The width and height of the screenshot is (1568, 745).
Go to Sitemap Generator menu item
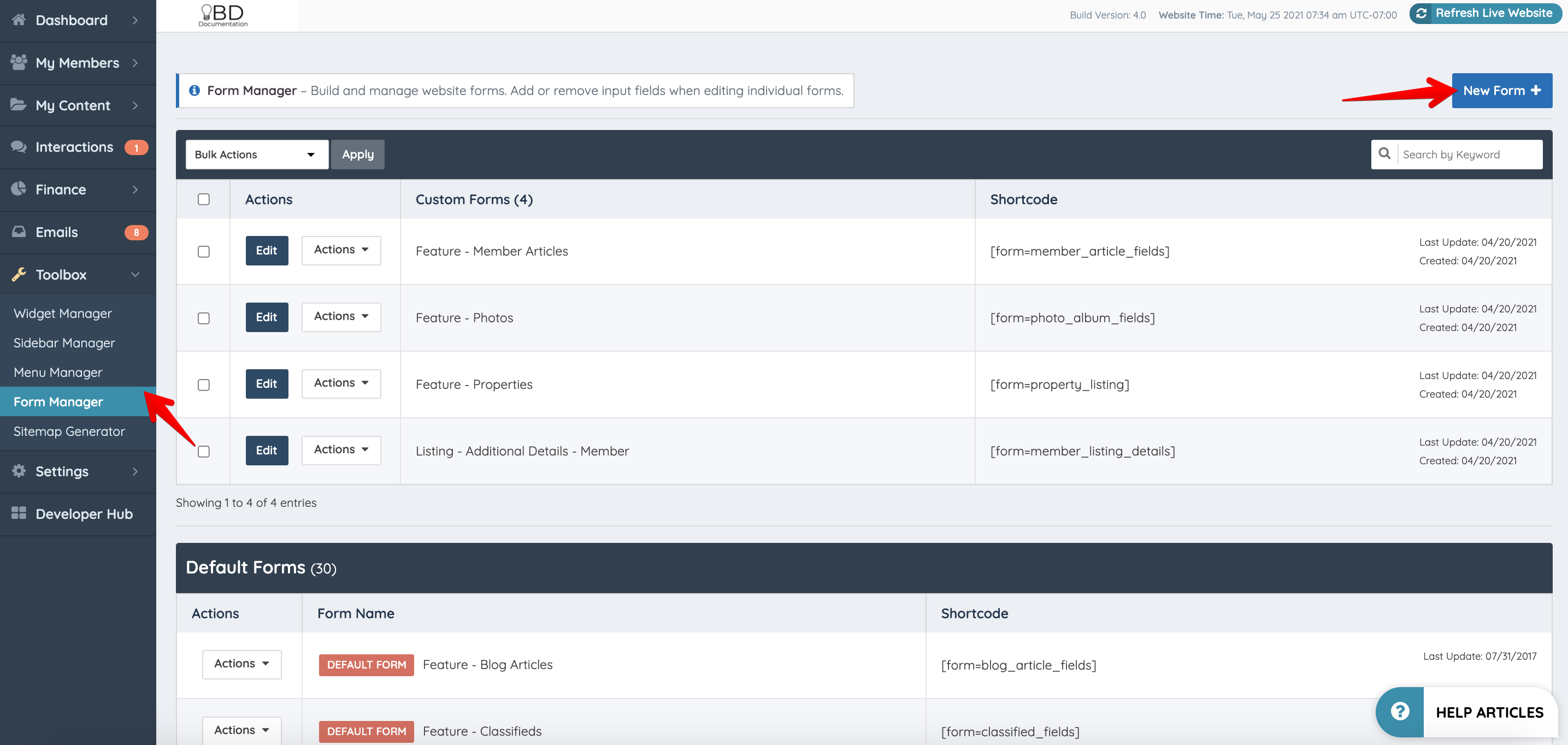69,431
